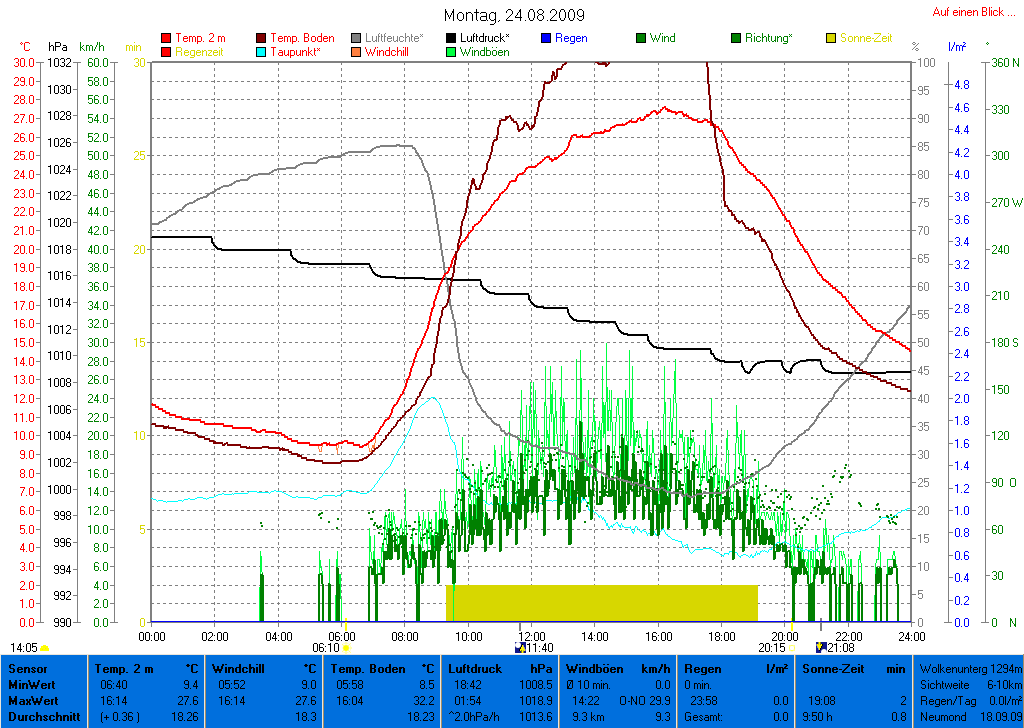1024x728 pixels.
Task: Click the blue Regen legend square
Action: click(546, 38)
